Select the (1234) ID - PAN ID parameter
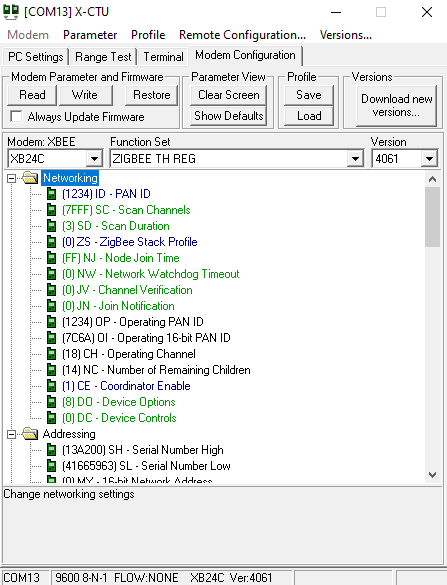Viewport: 447px width, 585px height. point(106,194)
